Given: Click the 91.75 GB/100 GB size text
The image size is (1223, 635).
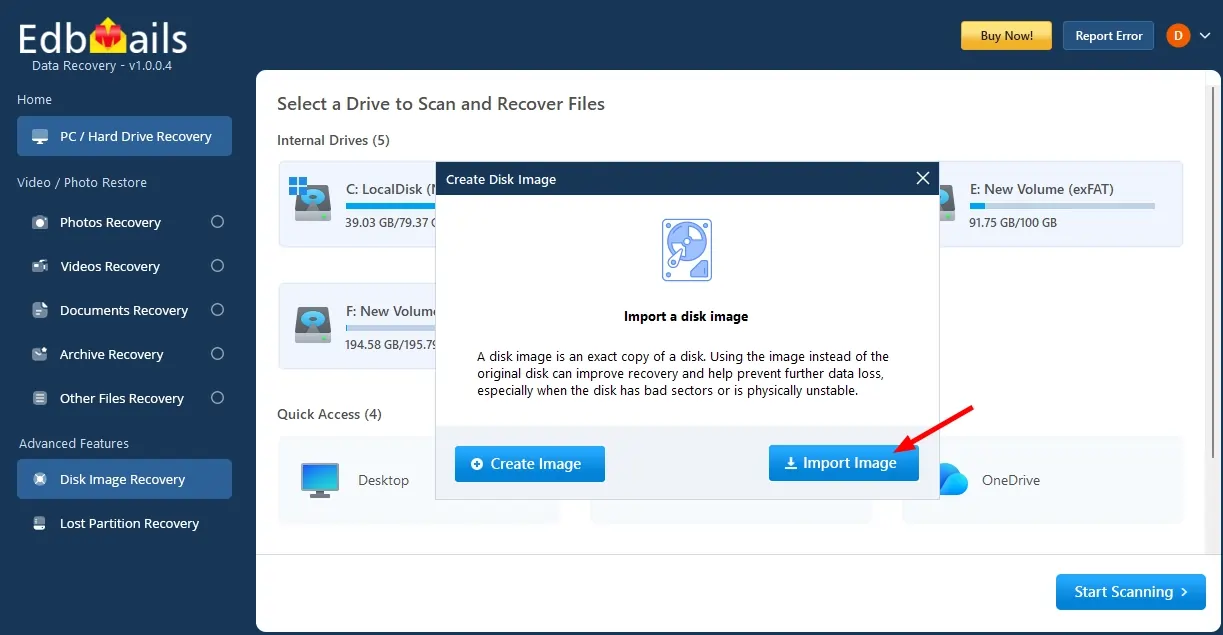Looking at the screenshot, I should [1013, 222].
